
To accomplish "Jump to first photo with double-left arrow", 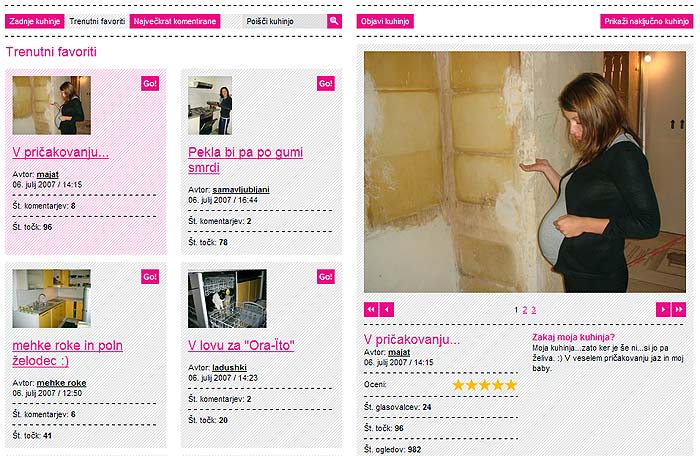I will tap(371, 310).
